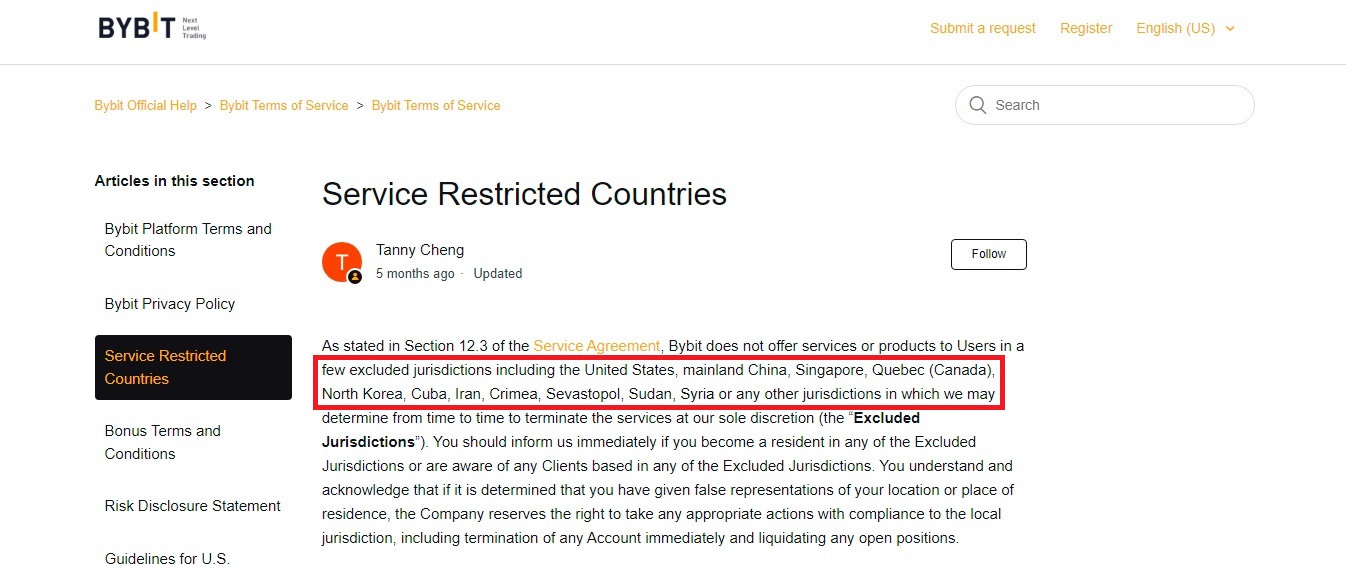Click the Service Agreement hyperlink
This screenshot has width=1346, height=568.
click(x=596, y=346)
